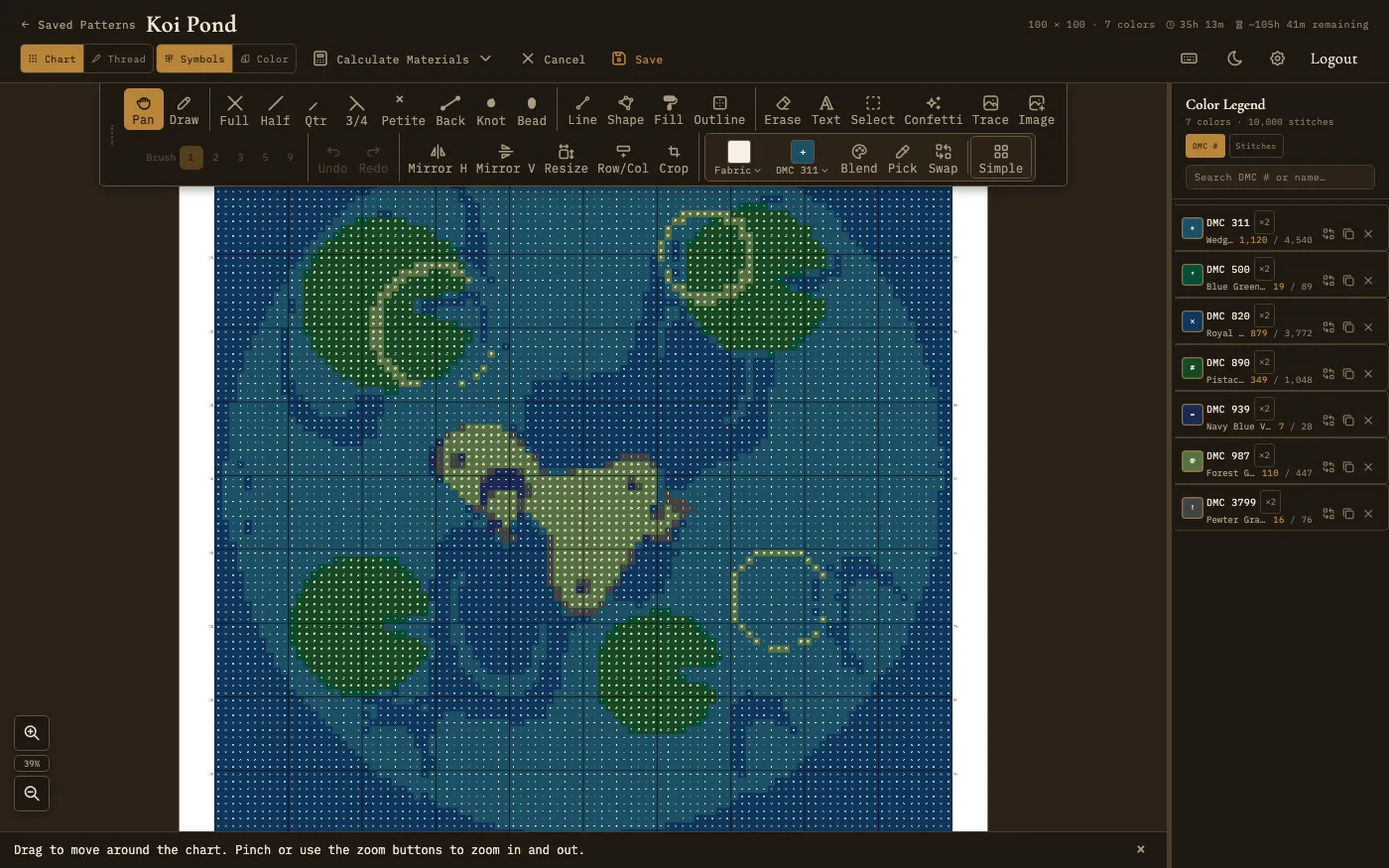This screenshot has width=1389, height=868.
Task: Choose the 3/4 stitch type
Action: (356, 109)
